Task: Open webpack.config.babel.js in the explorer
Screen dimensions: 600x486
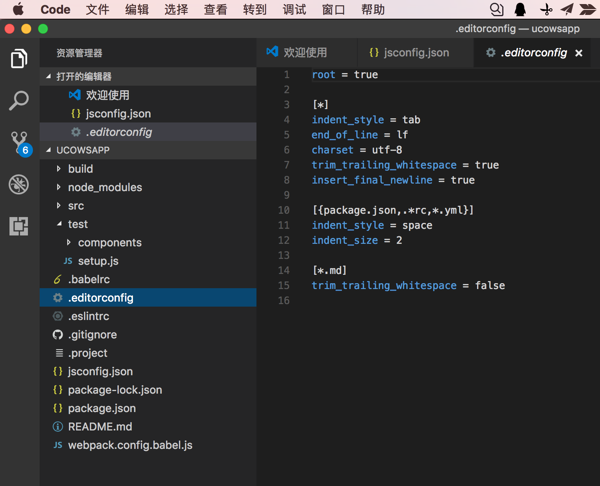Action: pos(129,445)
